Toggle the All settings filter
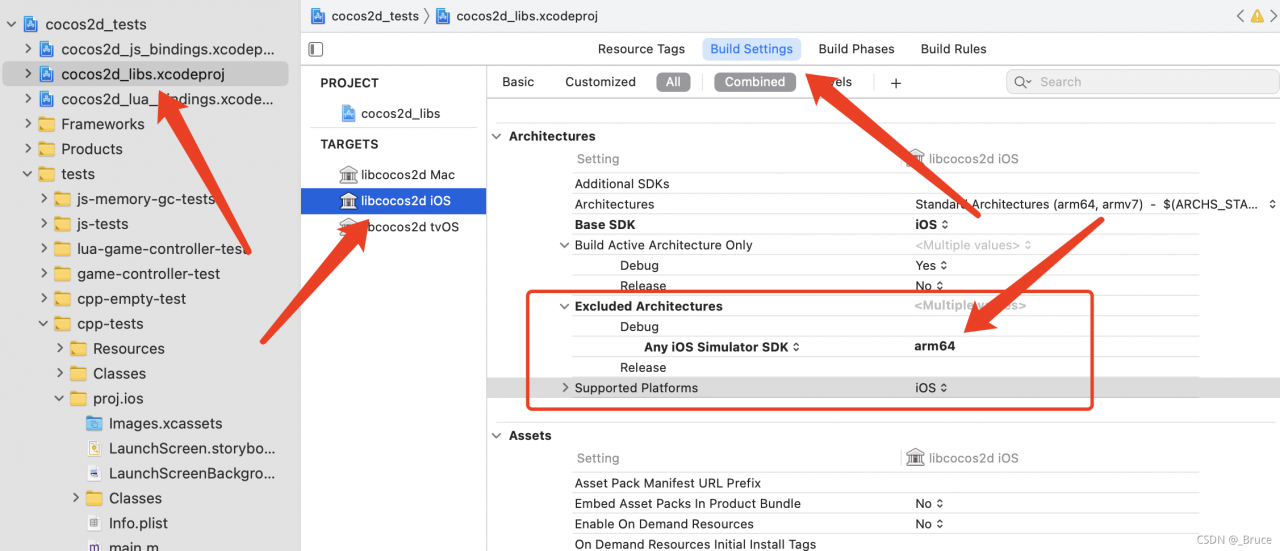 673,82
